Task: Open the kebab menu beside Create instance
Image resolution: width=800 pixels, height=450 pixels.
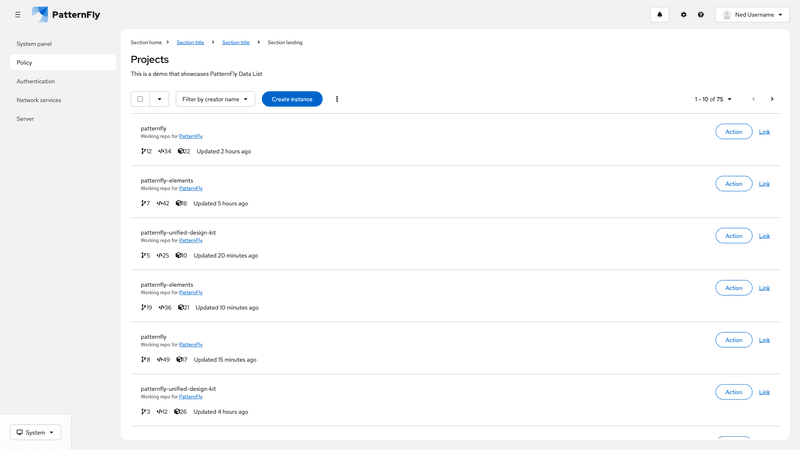Action: [x=337, y=99]
